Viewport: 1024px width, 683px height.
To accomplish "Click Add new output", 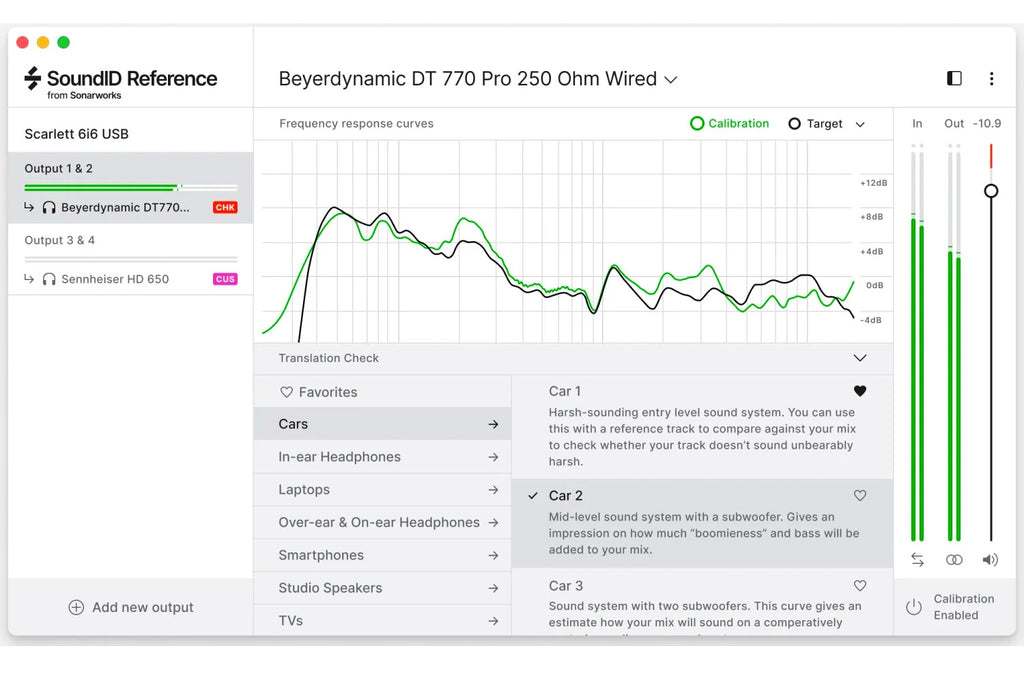I will [131, 607].
